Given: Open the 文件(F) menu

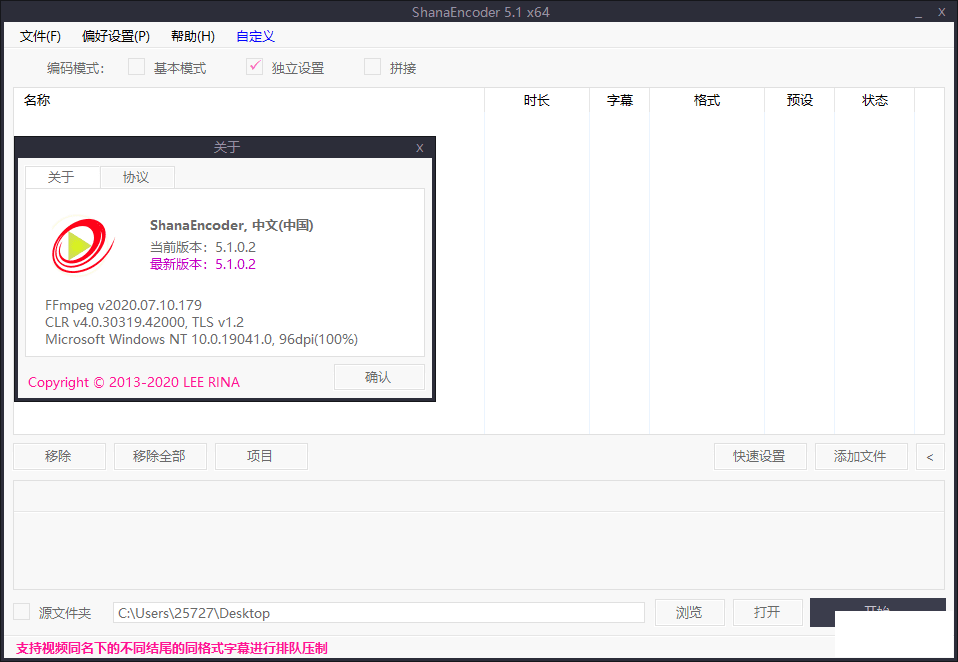Looking at the screenshot, I should click(x=40, y=36).
